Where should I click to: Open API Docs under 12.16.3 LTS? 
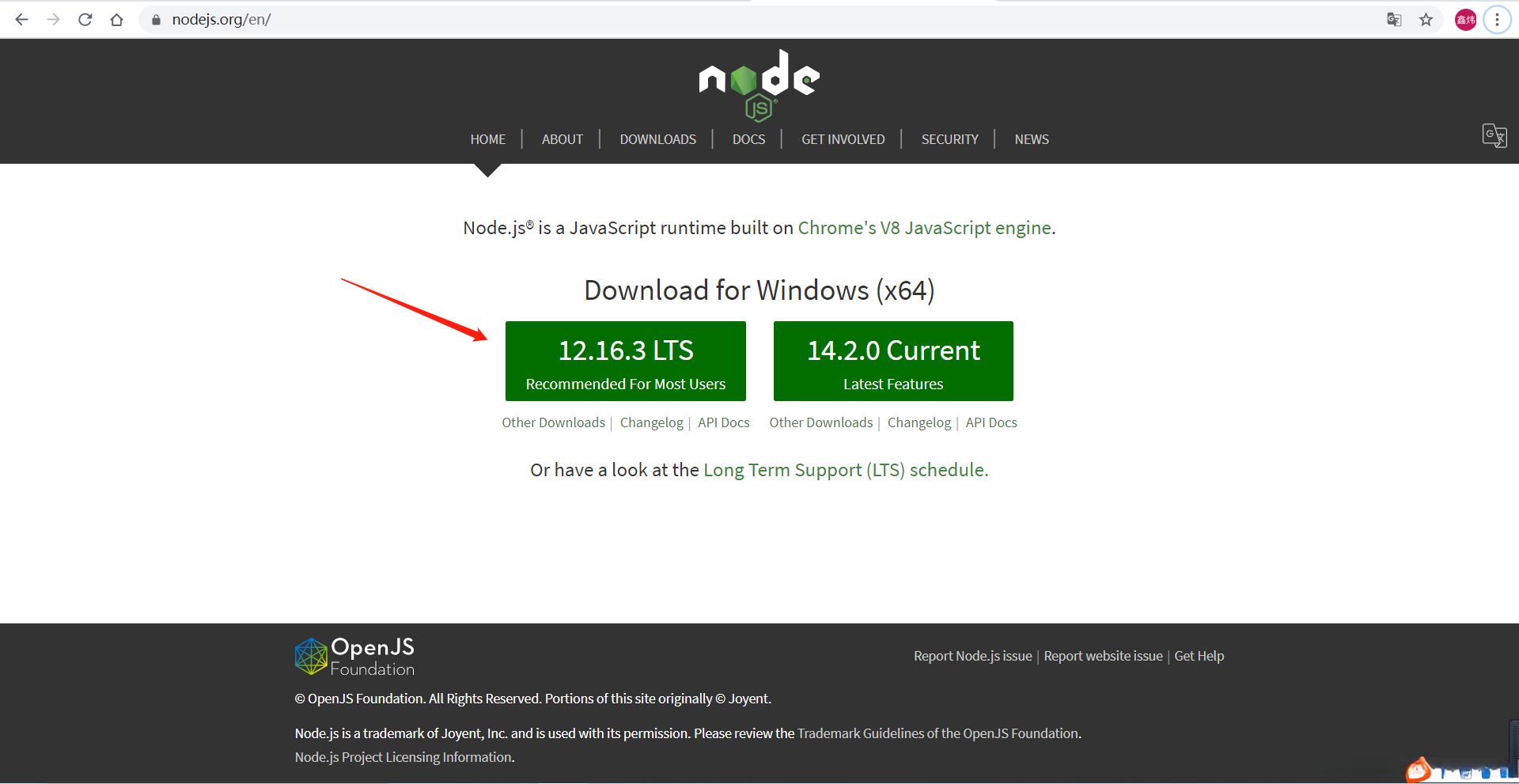724,422
